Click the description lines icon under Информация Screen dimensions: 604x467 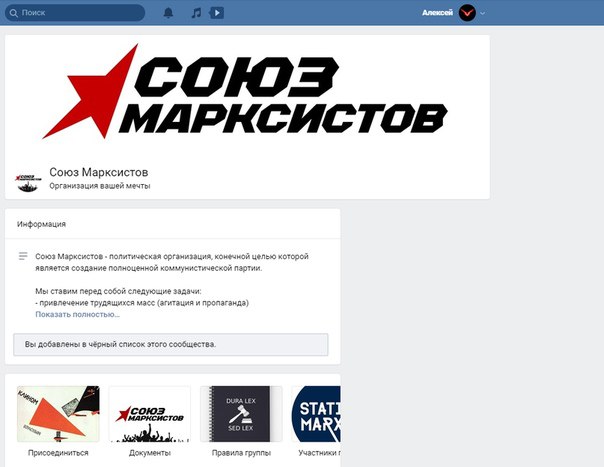(23, 256)
